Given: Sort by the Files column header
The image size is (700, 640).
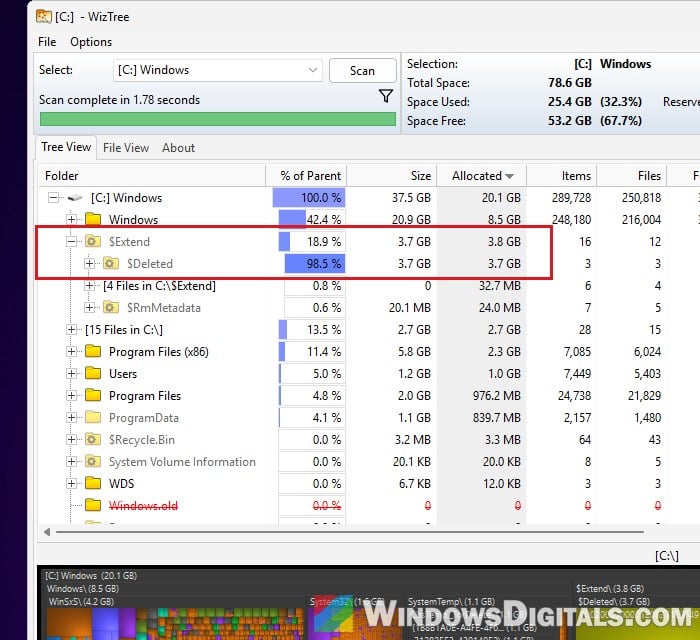Looking at the screenshot, I should click(632, 176).
